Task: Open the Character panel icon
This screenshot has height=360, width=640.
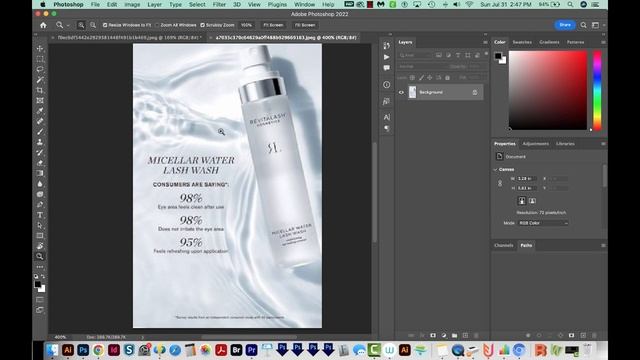Action: [x=386, y=117]
